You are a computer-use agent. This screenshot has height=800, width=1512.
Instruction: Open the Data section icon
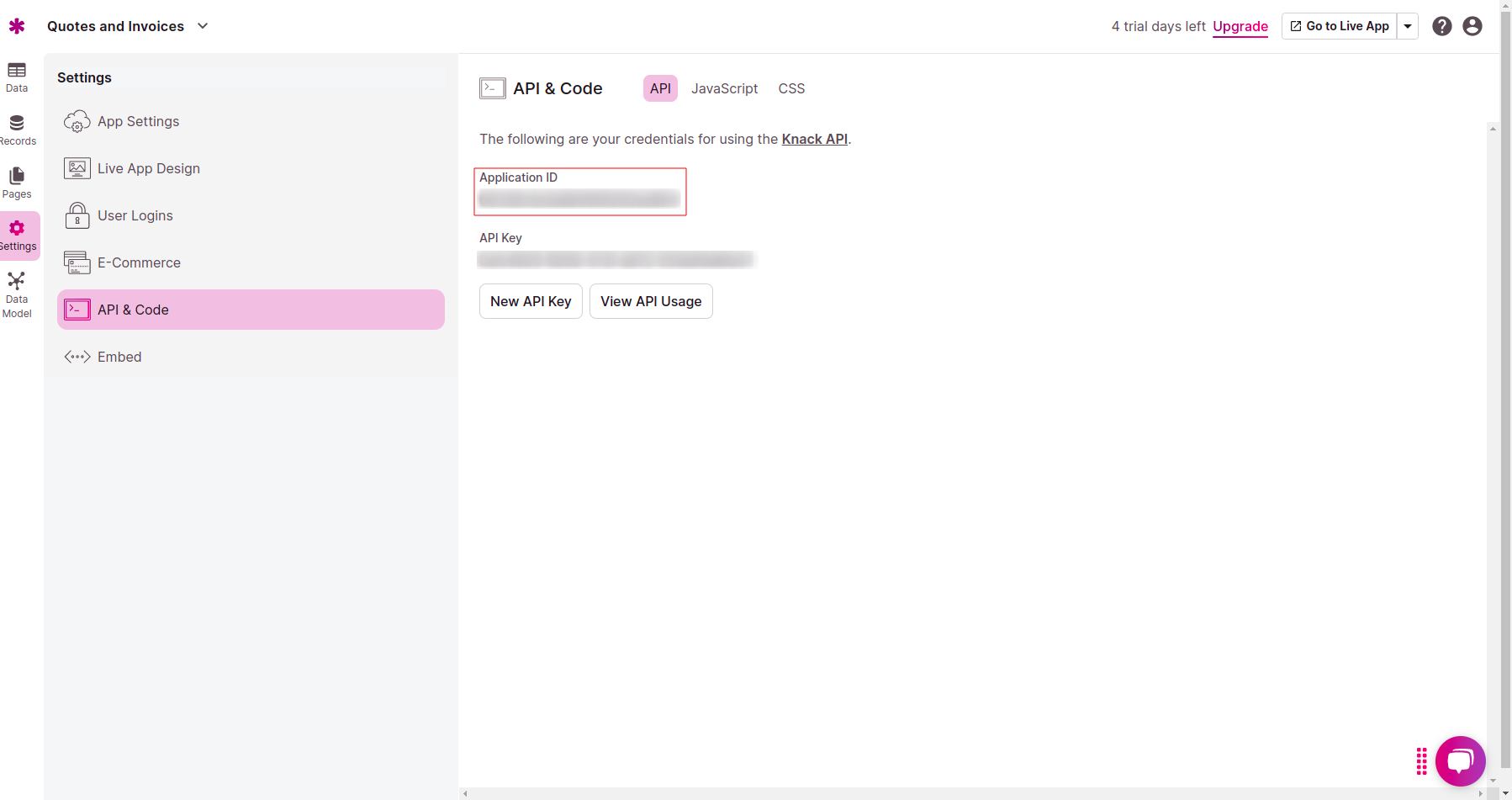coord(17,70)
